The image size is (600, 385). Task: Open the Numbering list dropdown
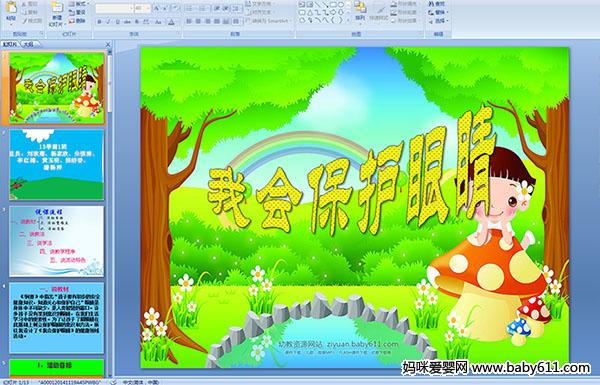(203, 8)
